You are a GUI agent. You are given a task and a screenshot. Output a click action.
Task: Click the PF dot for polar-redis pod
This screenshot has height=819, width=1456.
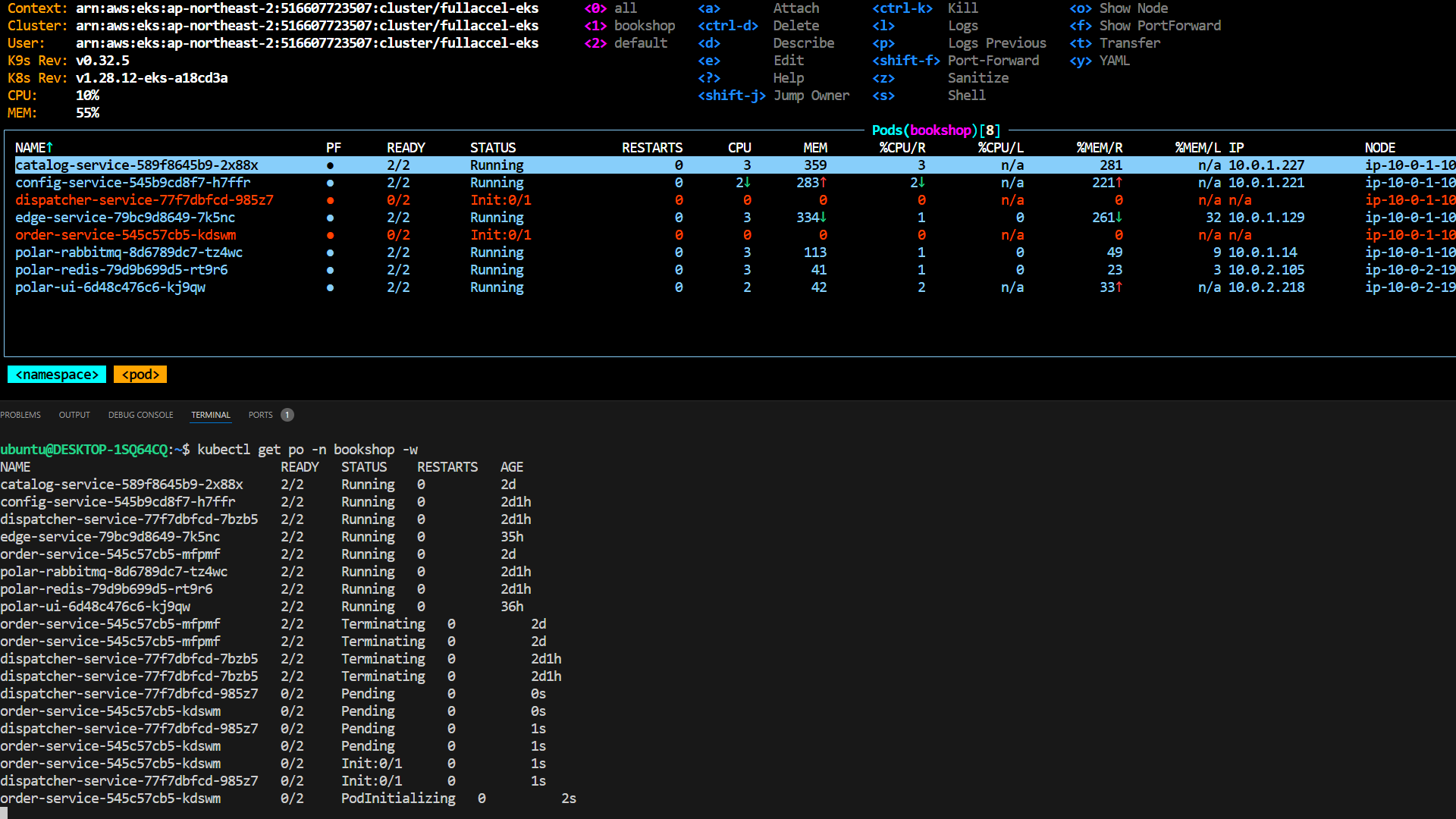point(330,270)
